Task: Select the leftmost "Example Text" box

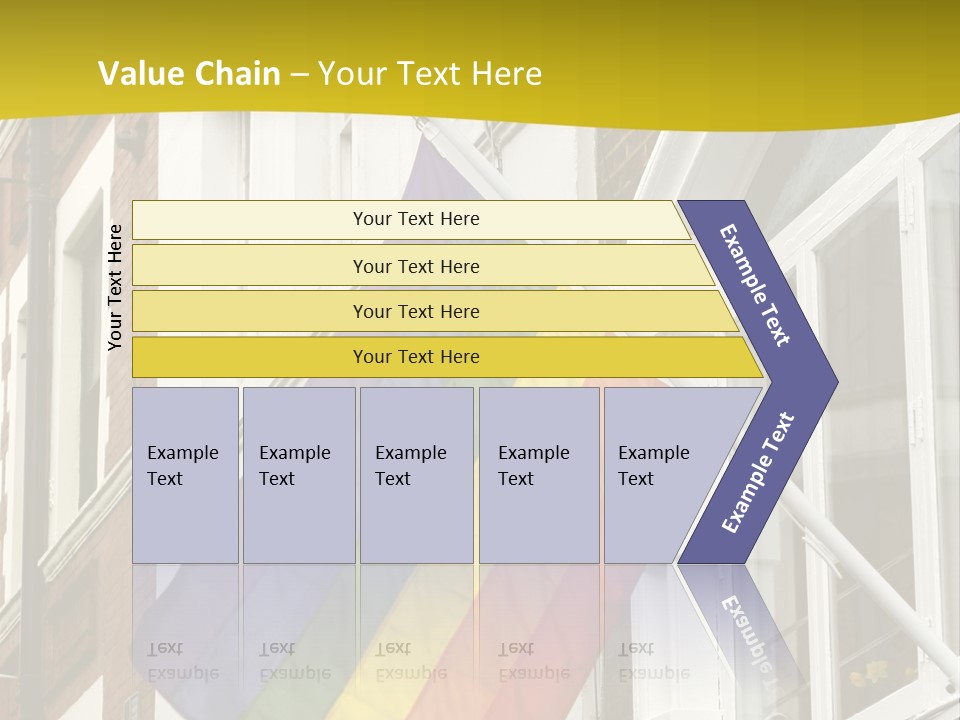Action: (x=185, y=474)
